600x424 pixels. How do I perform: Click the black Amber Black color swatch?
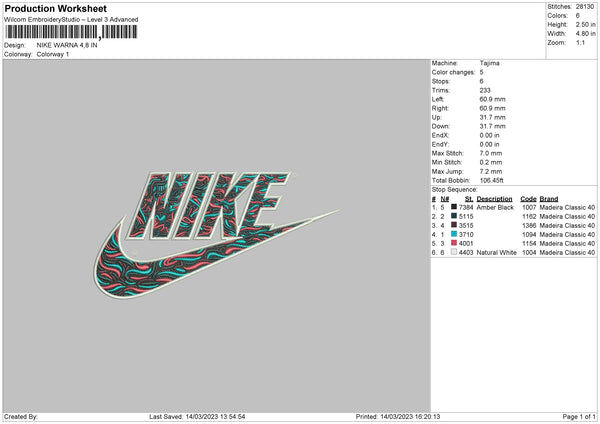click(454, 207)
